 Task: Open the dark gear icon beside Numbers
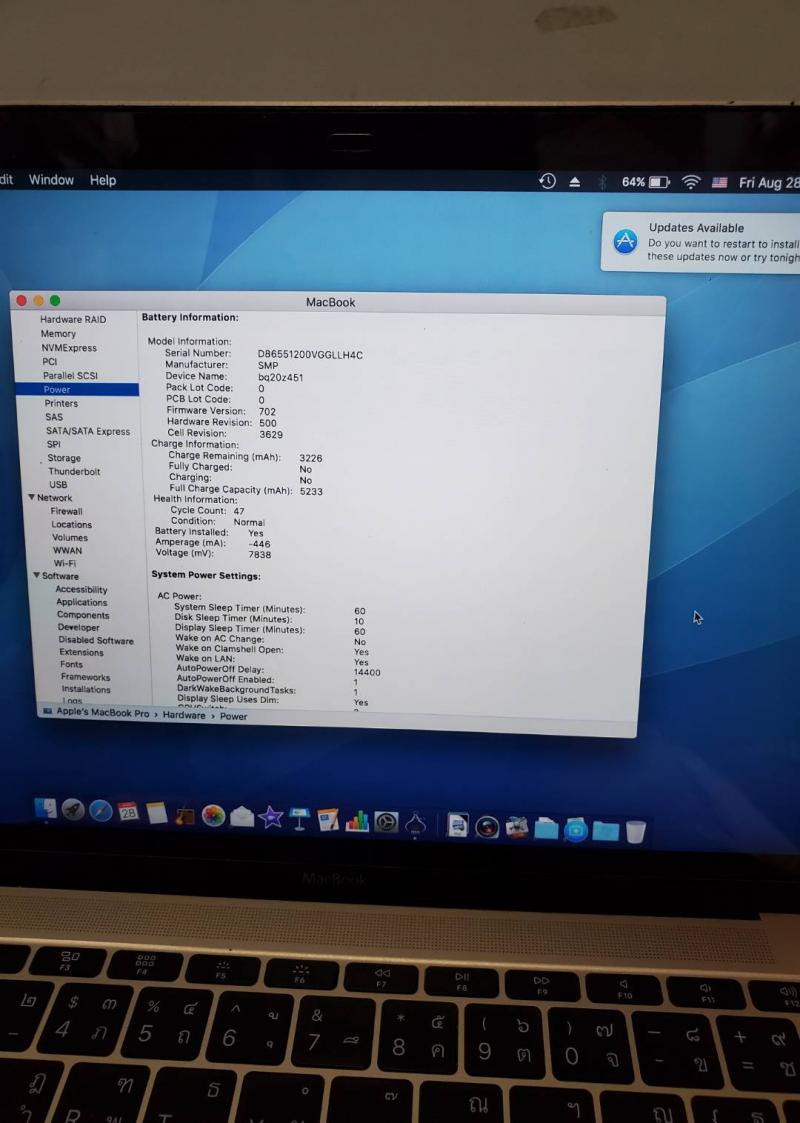386,822
